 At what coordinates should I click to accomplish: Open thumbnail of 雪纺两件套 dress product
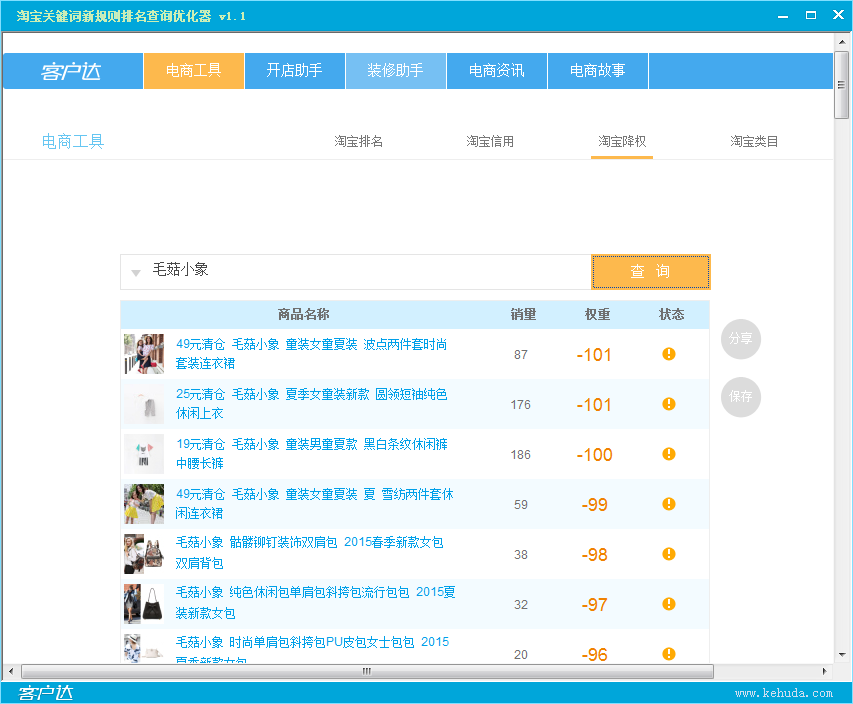point(144,504)
